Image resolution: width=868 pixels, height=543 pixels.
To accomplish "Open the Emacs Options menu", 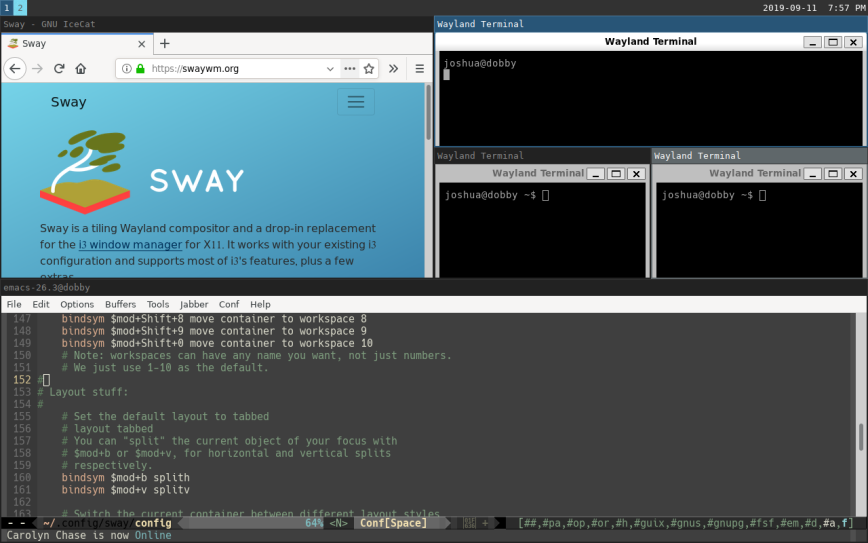I will click(x=77, y=304).
